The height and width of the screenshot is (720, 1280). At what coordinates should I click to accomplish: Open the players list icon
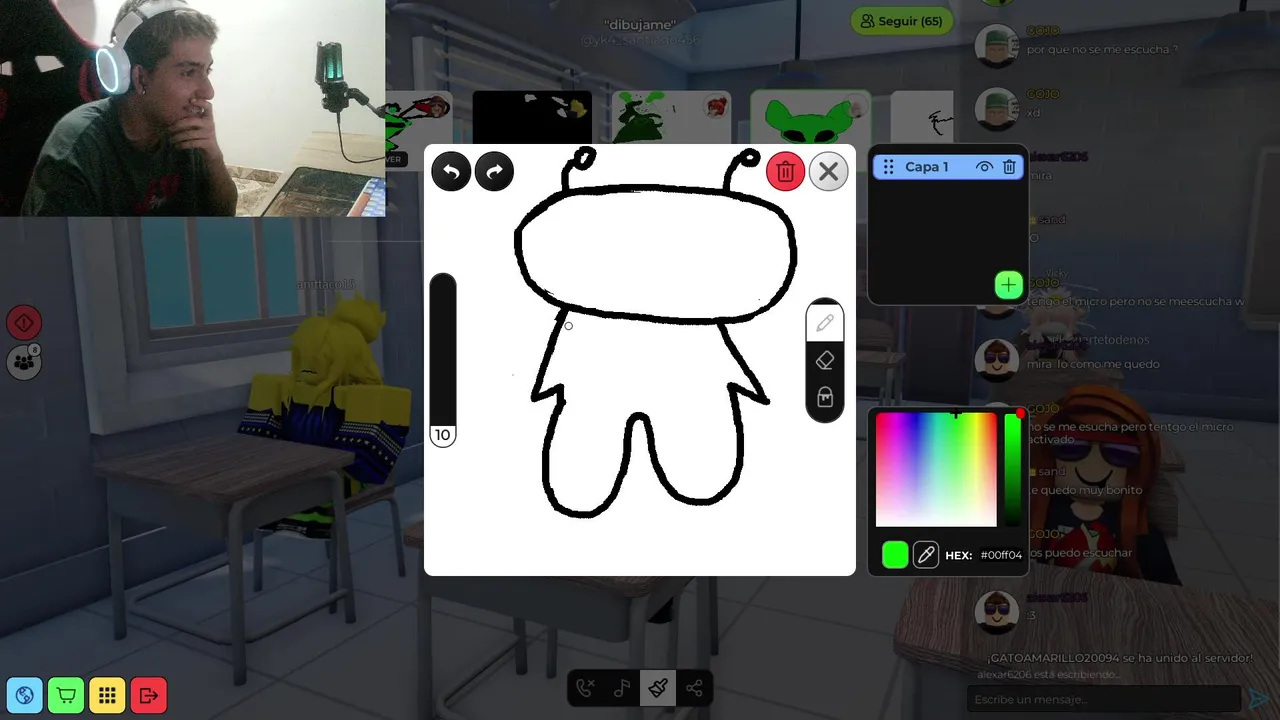[24, 362]
